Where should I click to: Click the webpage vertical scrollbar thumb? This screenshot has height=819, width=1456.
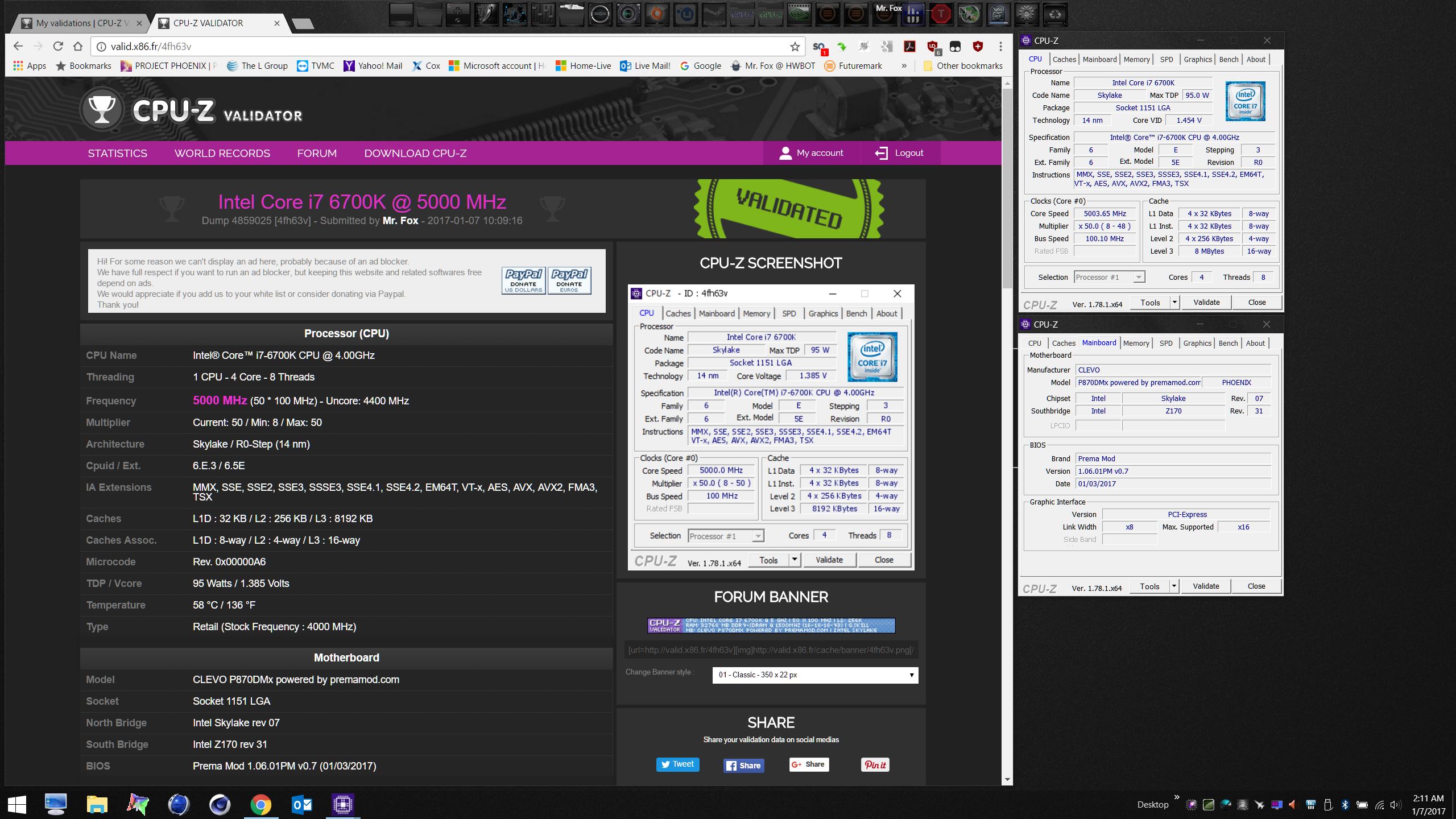(1007, 189)
